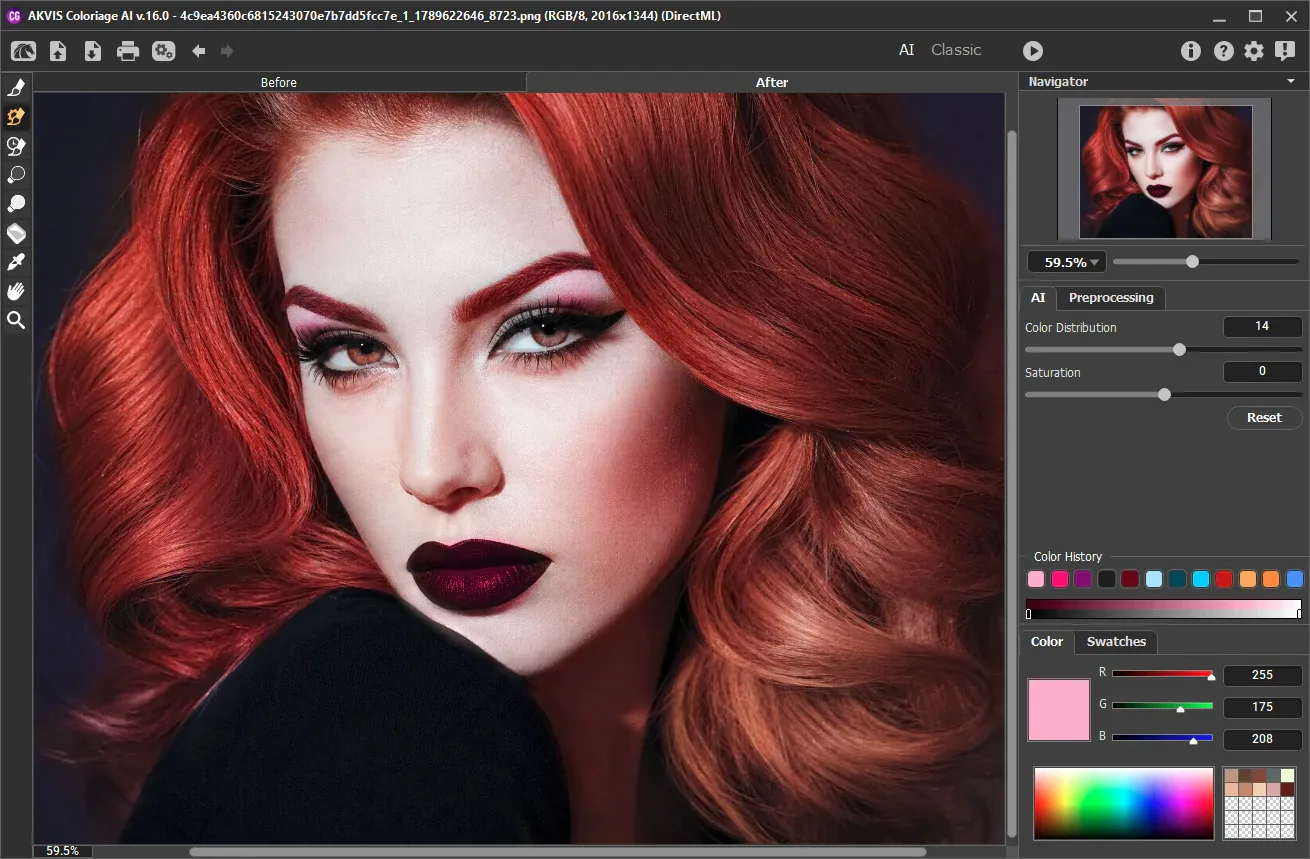Select the Pencil tool in left toolbar
1310x859 pixels.
coord(16,88)
